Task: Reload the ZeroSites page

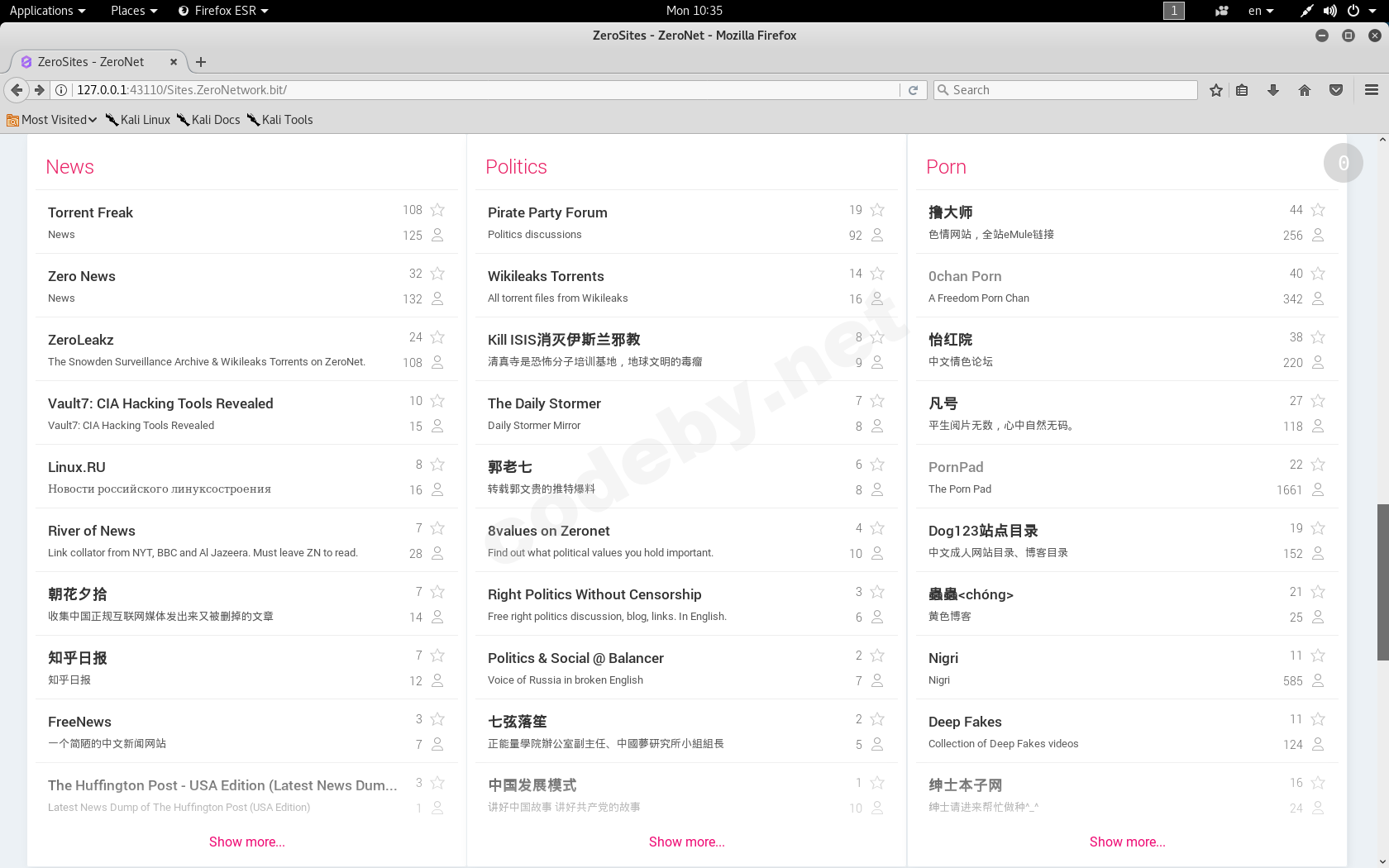Action: 913,89
